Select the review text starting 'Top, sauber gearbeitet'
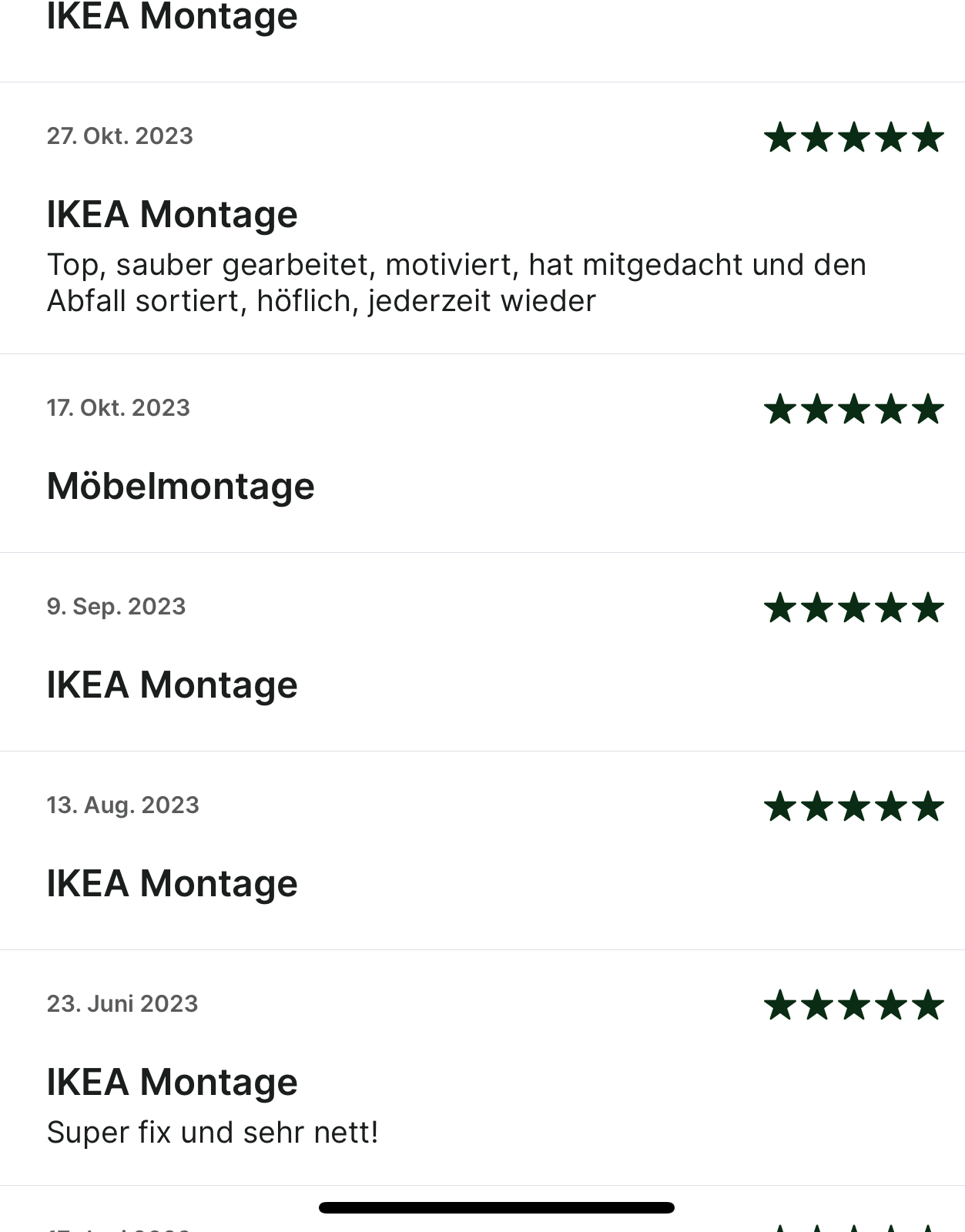The width and height of the screenshot is (965, 1232). (x=457, y=283)
